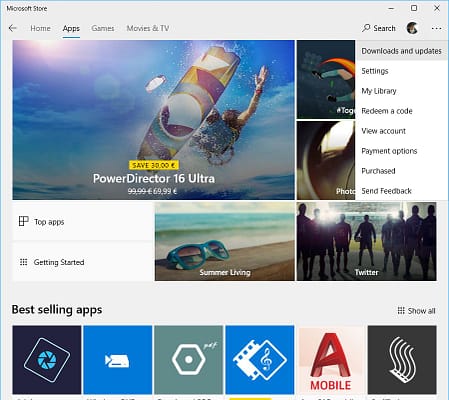Open the Twitter featured tile

366,241
